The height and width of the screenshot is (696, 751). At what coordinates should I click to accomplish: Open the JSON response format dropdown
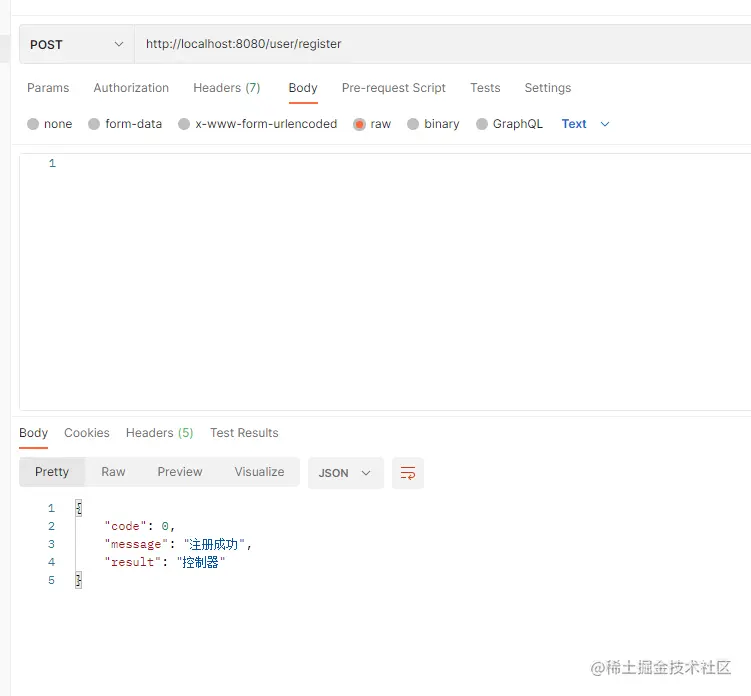pyautogui.click(x=345, y=473)
